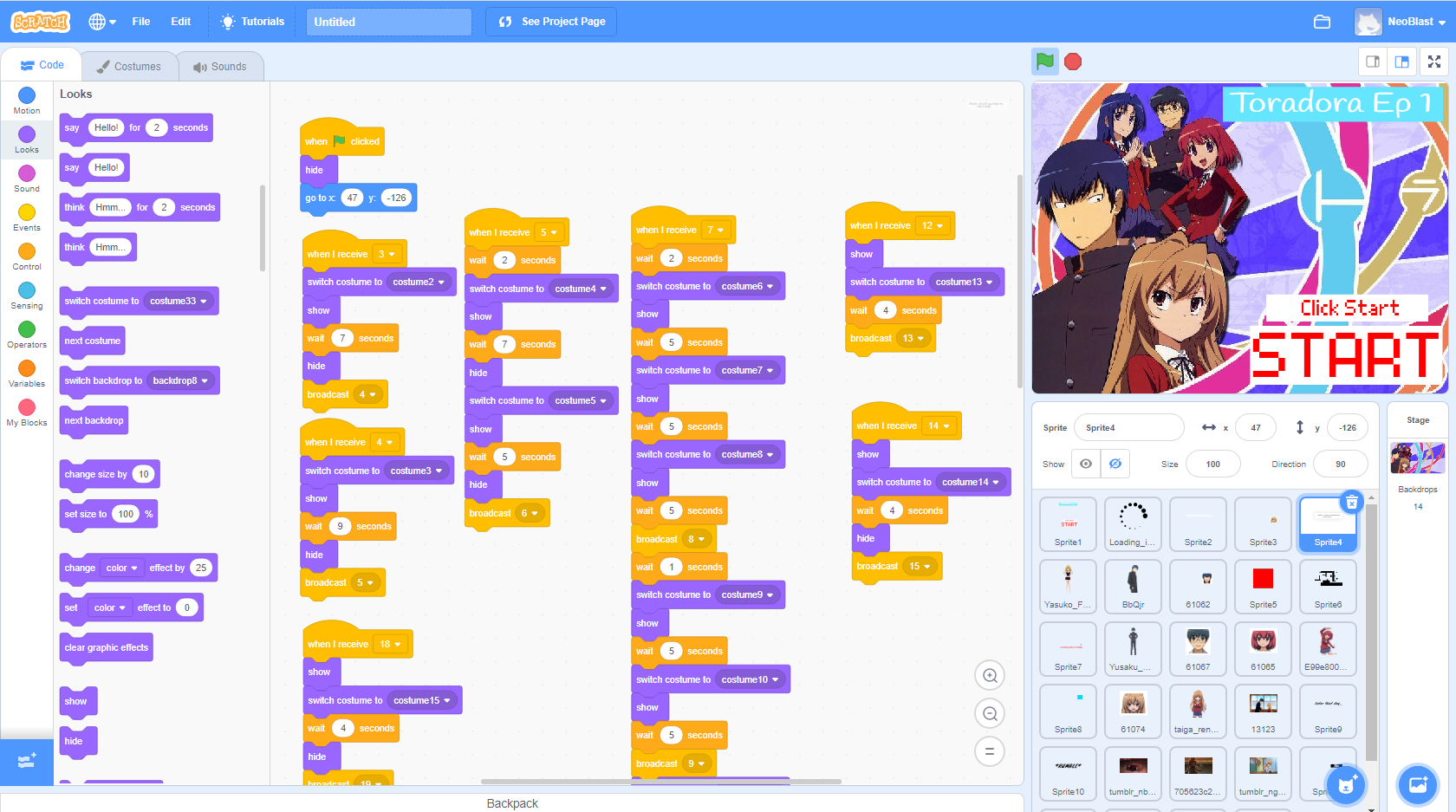Hide the sprite using crossed-eye button
Image resolution: width=1456 pixels, height=812 pixels.
pos(1115,464)
